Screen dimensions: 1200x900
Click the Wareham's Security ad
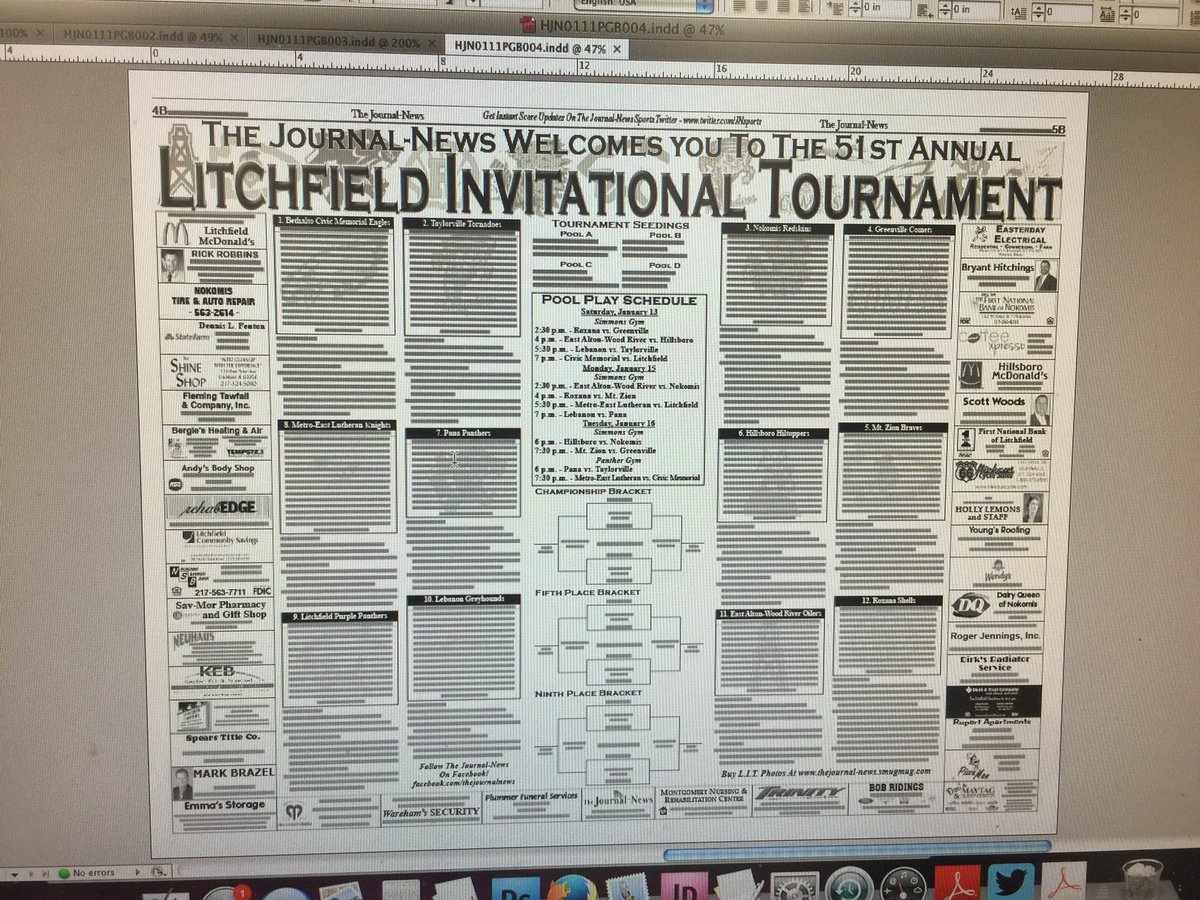pyautogui.click(x=432, y=811)
